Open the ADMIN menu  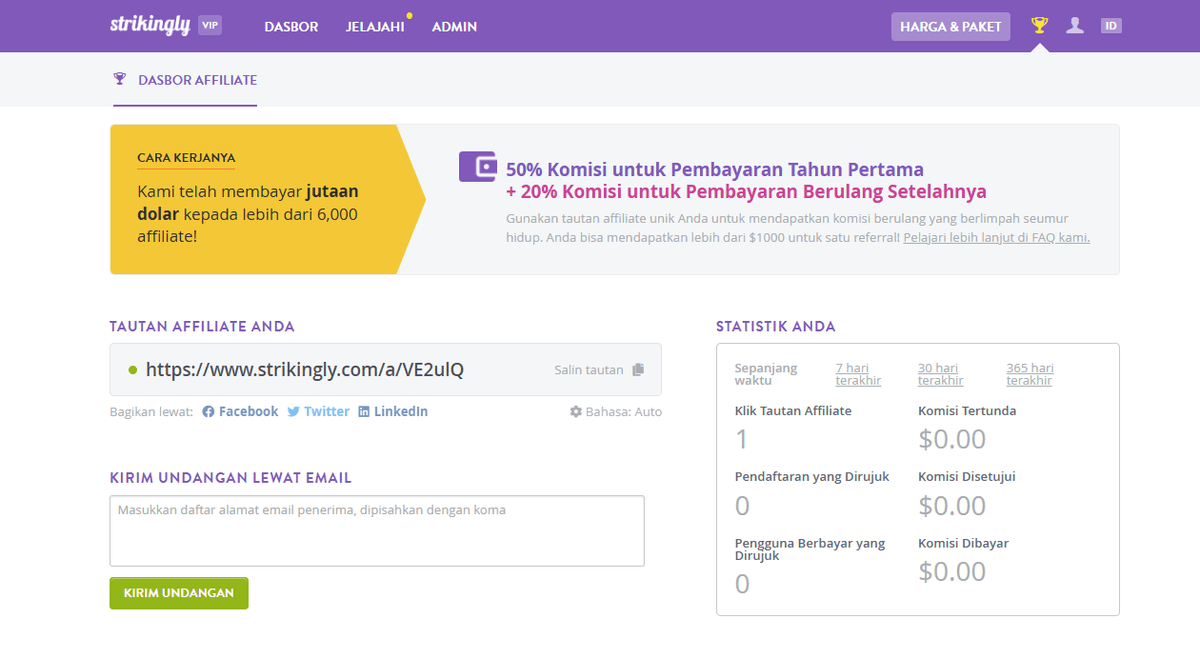pyautogui.click(x=454, y=27)
